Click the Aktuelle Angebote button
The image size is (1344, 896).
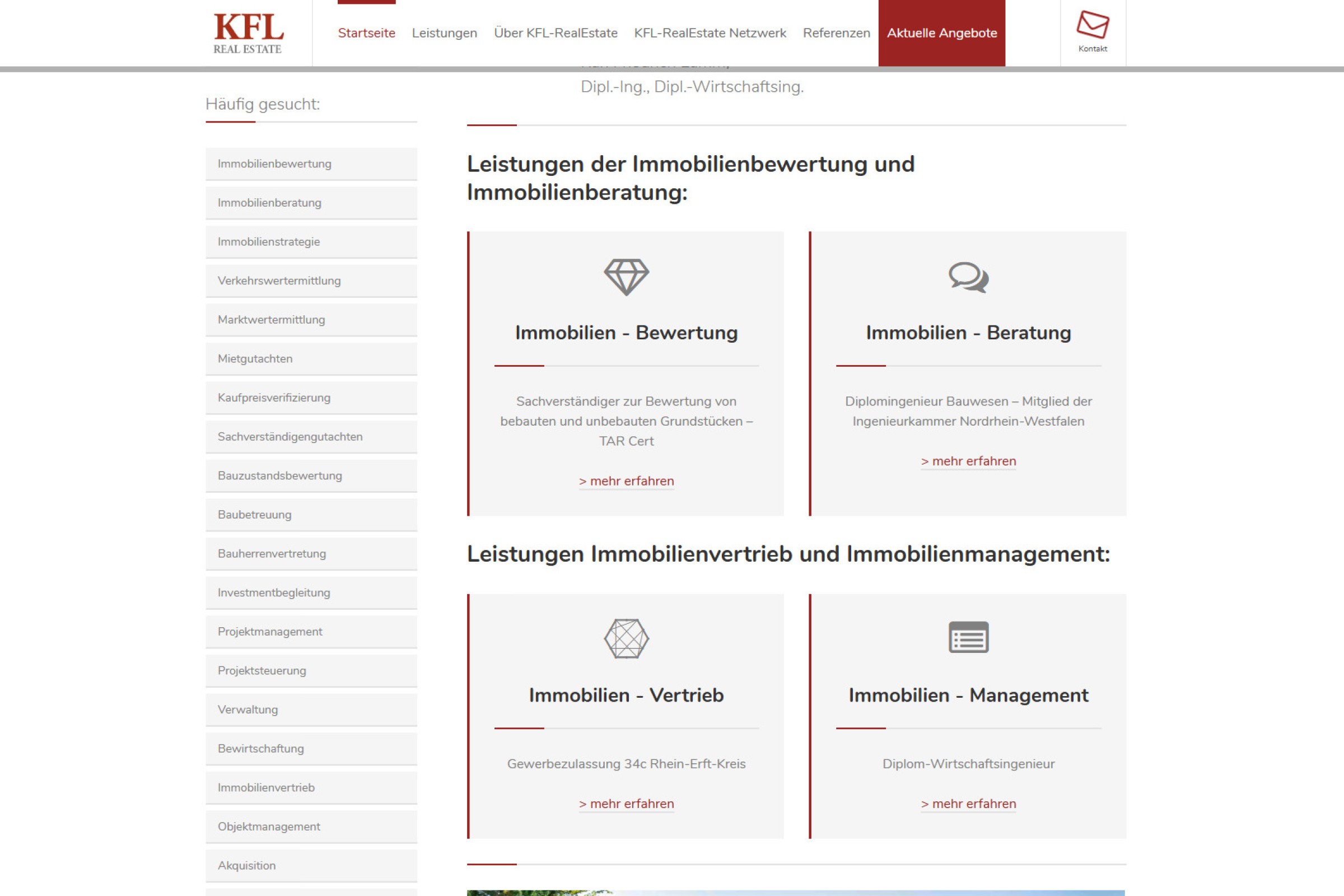point(941,33)
